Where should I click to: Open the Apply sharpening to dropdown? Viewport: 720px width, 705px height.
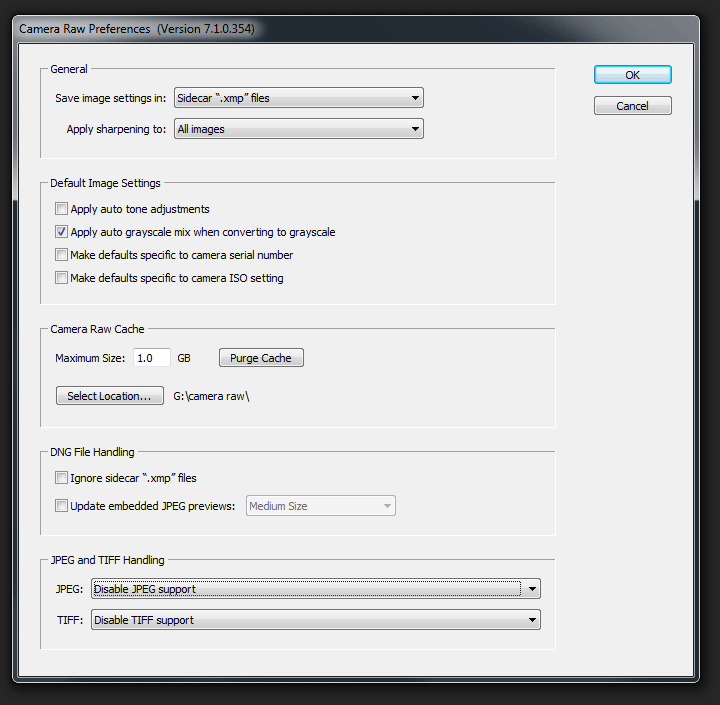click(298, 129)
